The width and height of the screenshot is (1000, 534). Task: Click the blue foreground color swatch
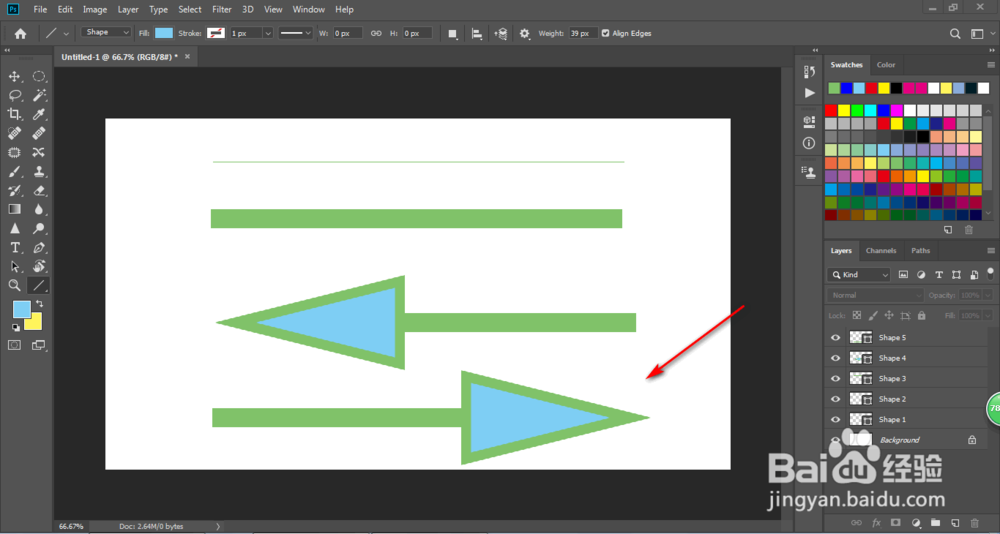pyautogui.click(x=21, y=309)
